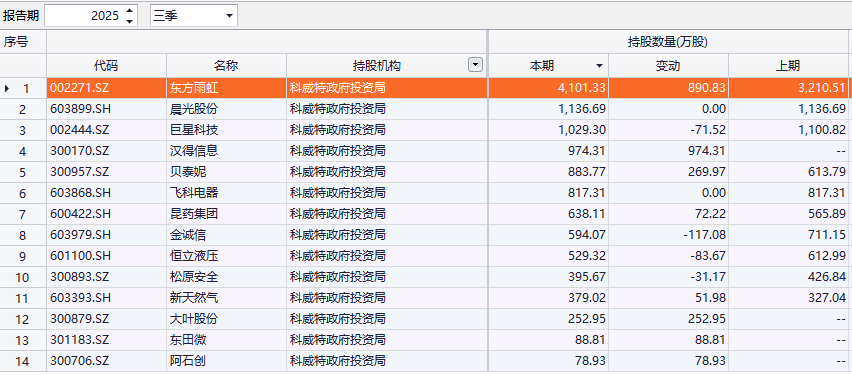Select stock code 300879.SZ

[106, 319]
